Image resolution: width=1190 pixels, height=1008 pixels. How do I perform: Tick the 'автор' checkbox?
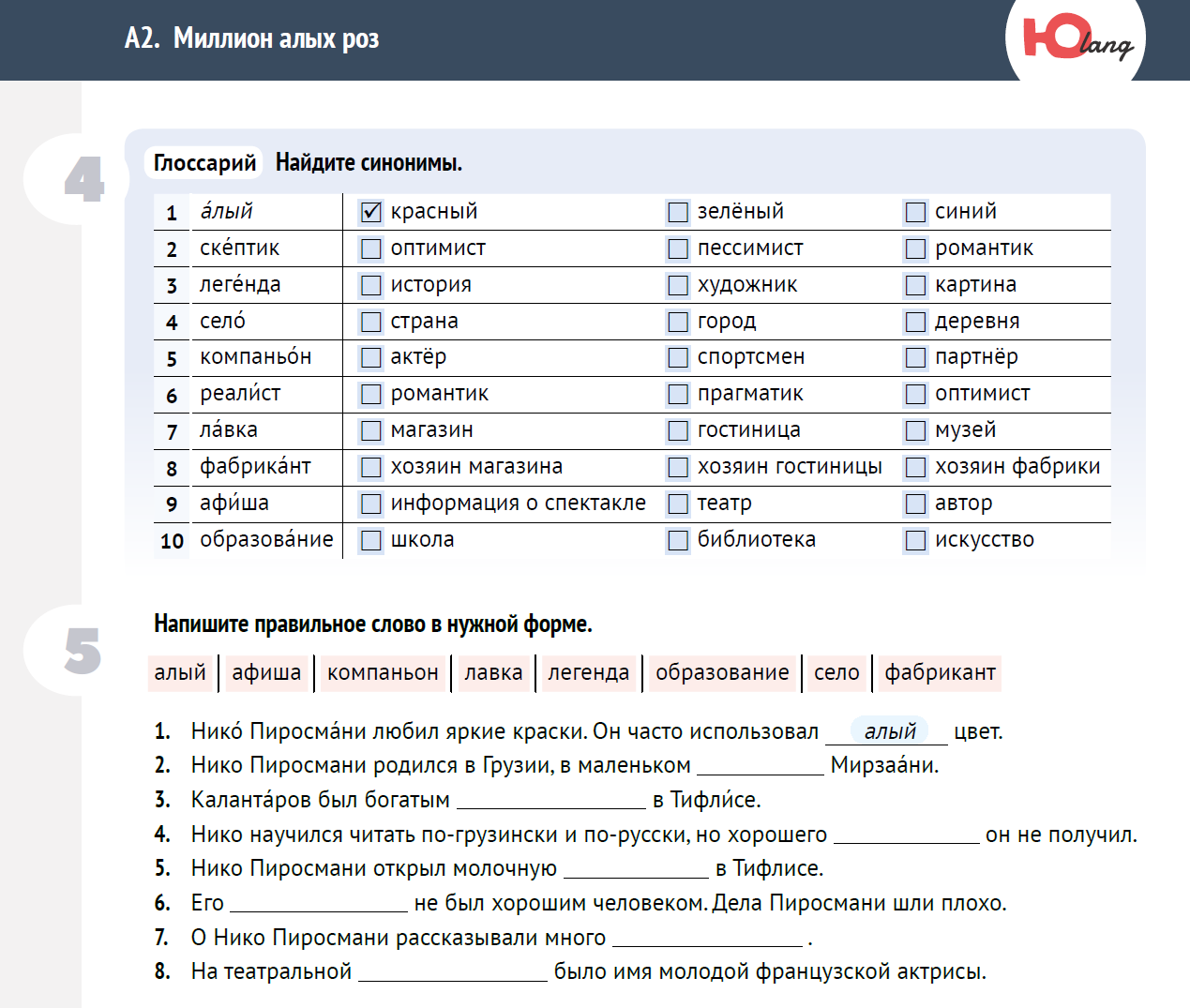pyautogui.click(x=915, y=504)
